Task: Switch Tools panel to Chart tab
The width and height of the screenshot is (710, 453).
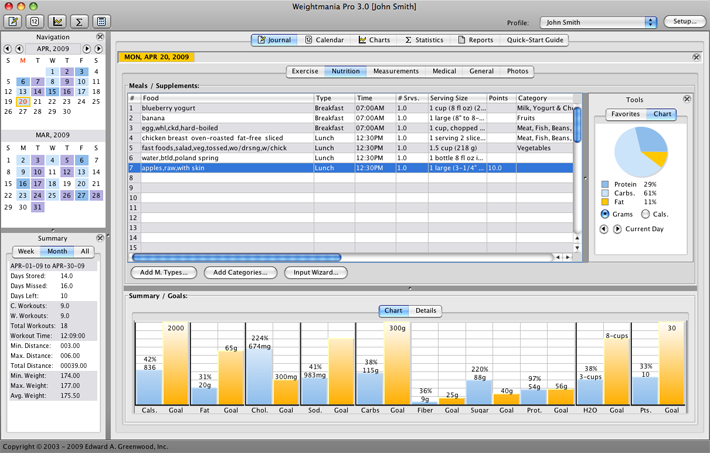Action: (662, 114)
